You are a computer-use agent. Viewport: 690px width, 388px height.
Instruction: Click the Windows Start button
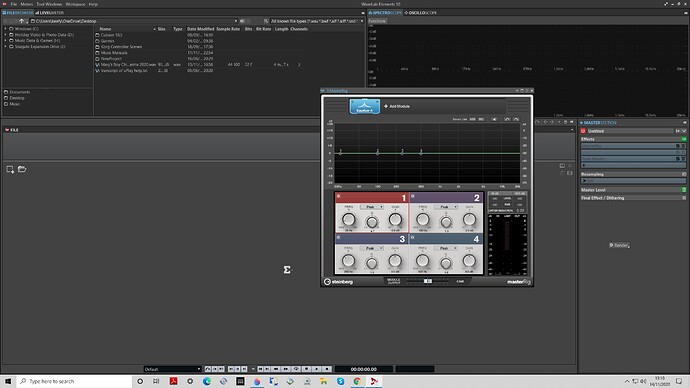(8, 381)
